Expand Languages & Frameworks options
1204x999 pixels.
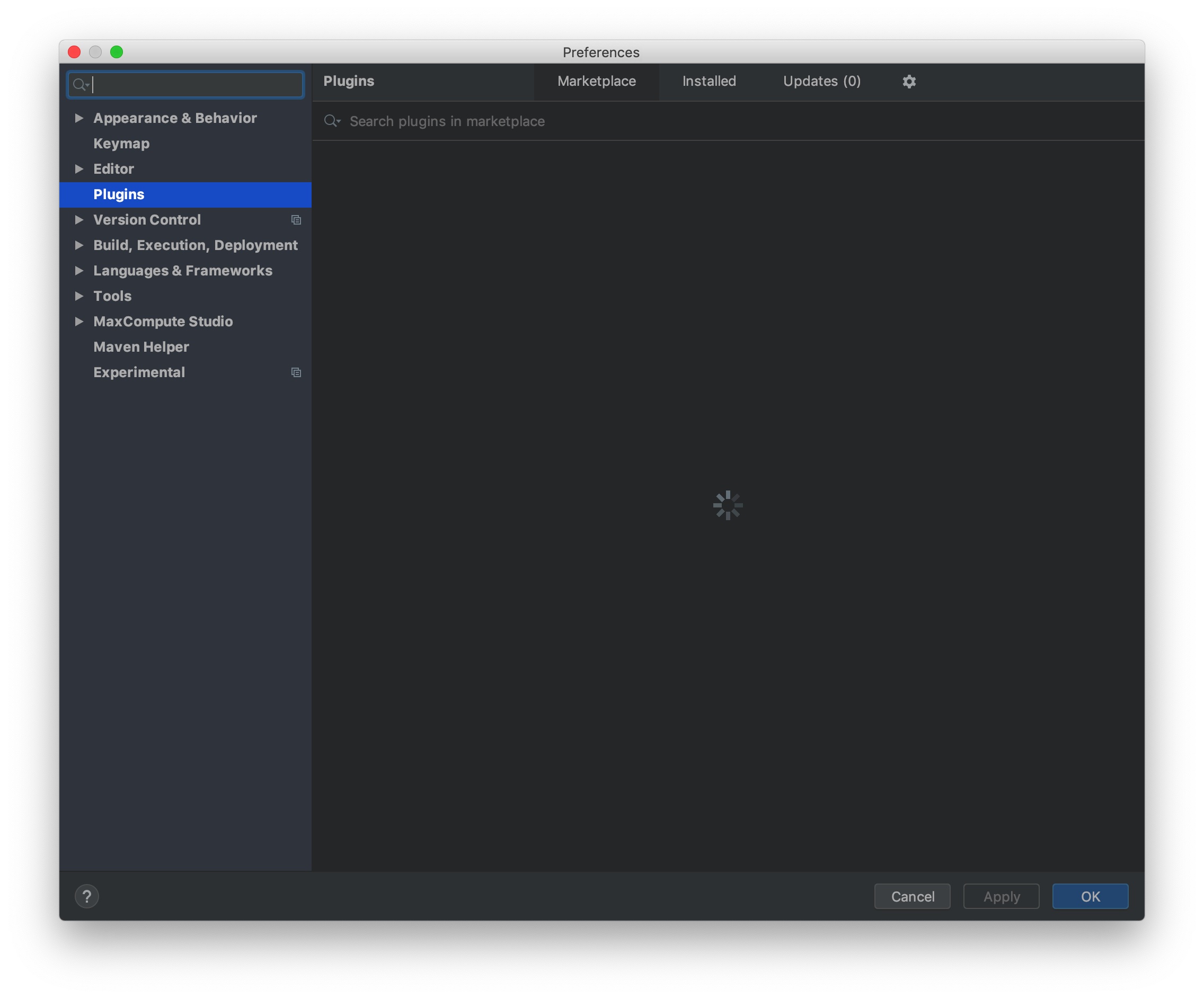(x=79, y=271)
